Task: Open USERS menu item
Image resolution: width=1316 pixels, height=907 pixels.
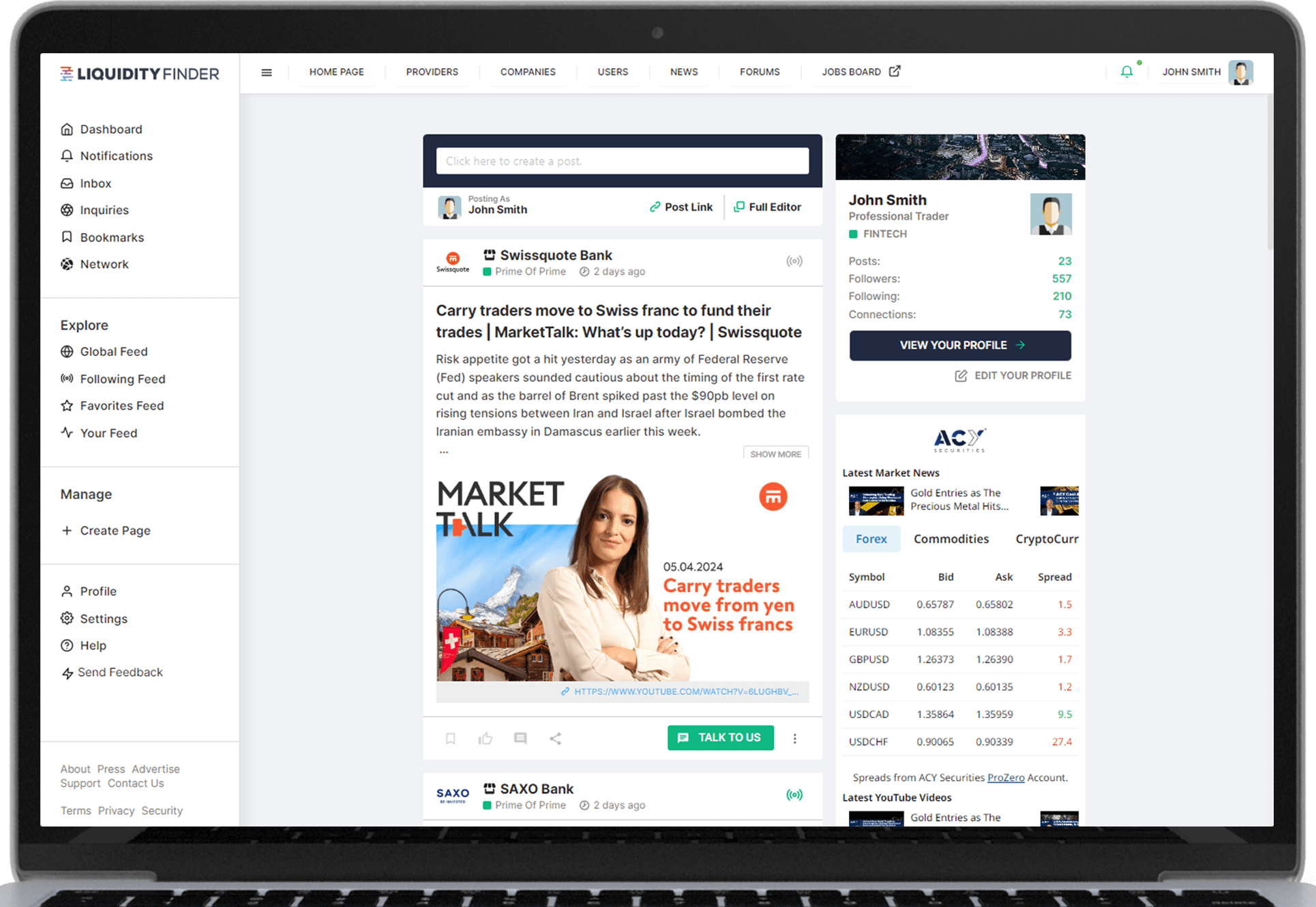Action: coord(613,72)
